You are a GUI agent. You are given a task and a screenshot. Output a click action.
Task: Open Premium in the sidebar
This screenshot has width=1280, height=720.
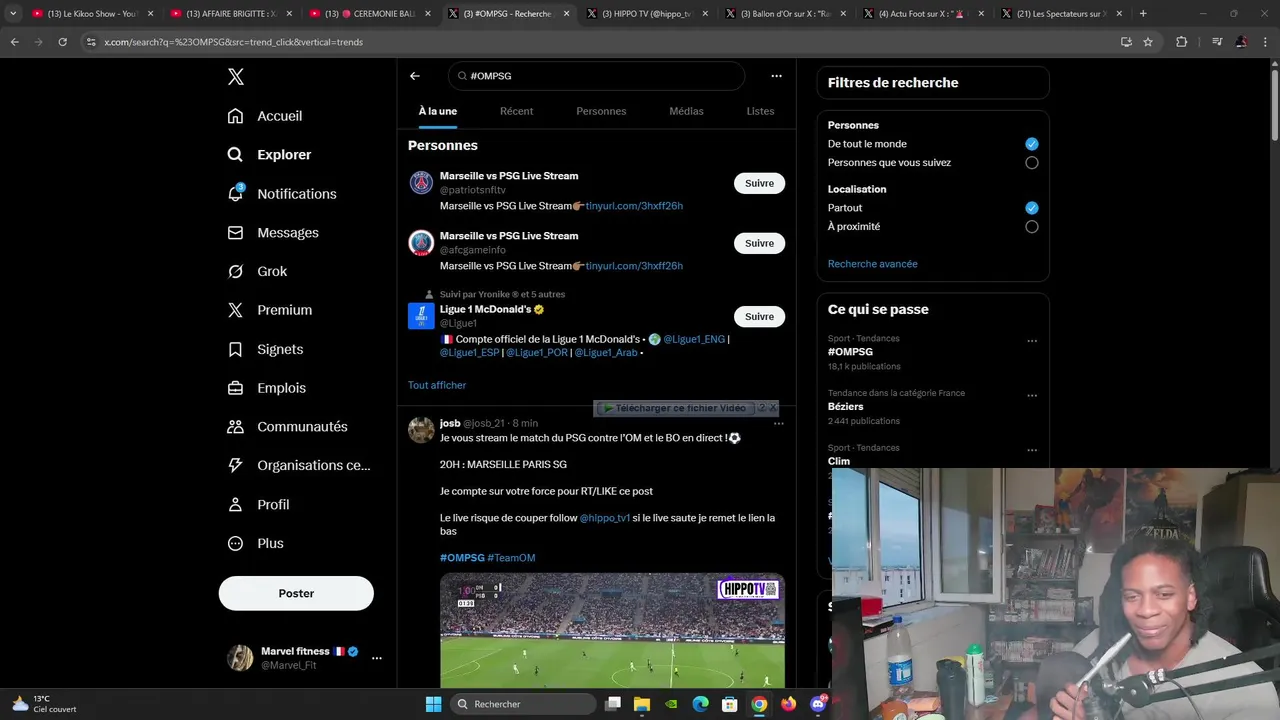tap(270, 310)
